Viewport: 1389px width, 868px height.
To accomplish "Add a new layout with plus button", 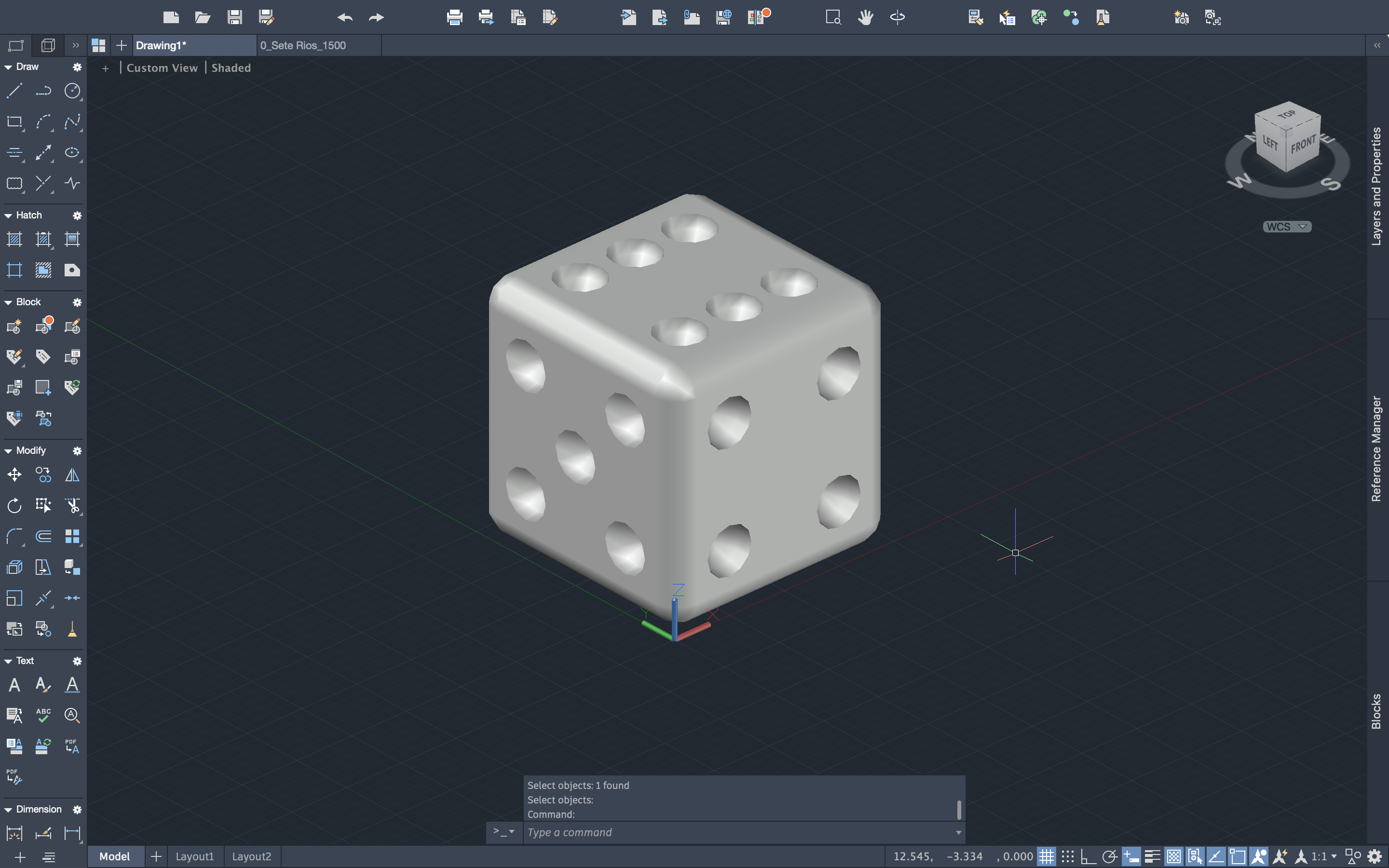I will pyautogui.click(x=156, y=856).
